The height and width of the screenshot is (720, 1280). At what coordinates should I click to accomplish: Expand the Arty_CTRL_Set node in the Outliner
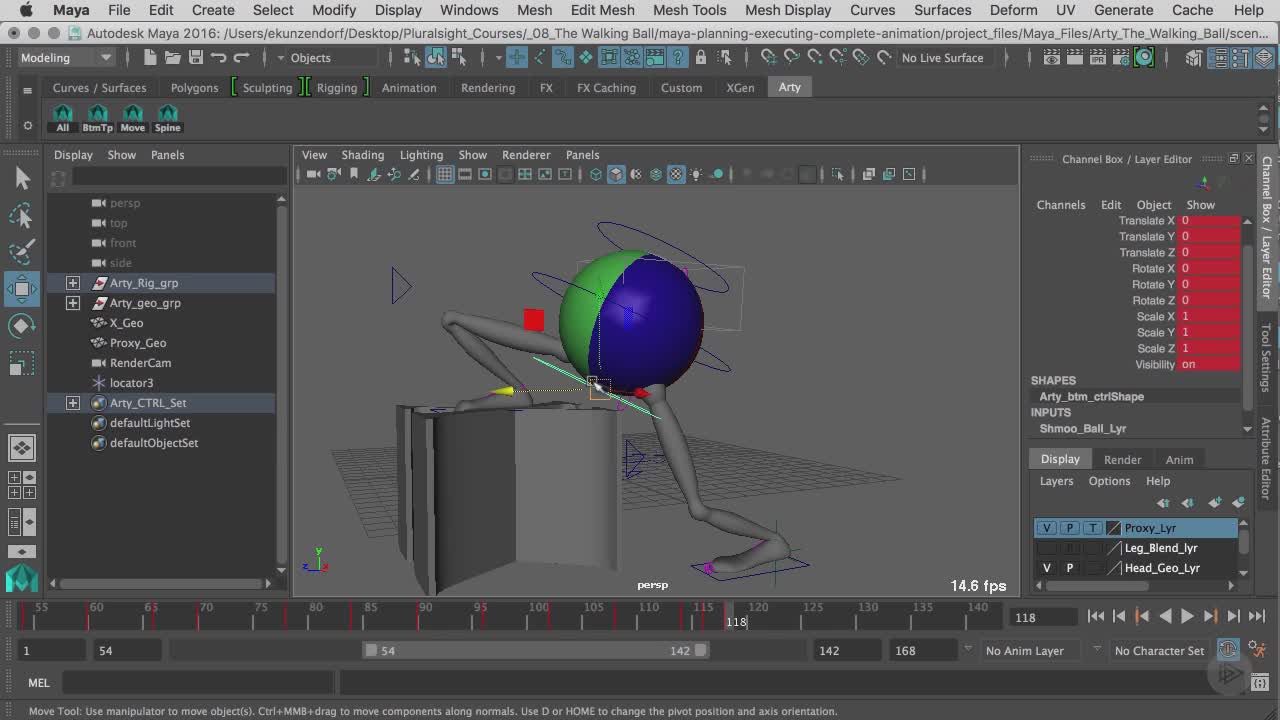coord(73,403)
